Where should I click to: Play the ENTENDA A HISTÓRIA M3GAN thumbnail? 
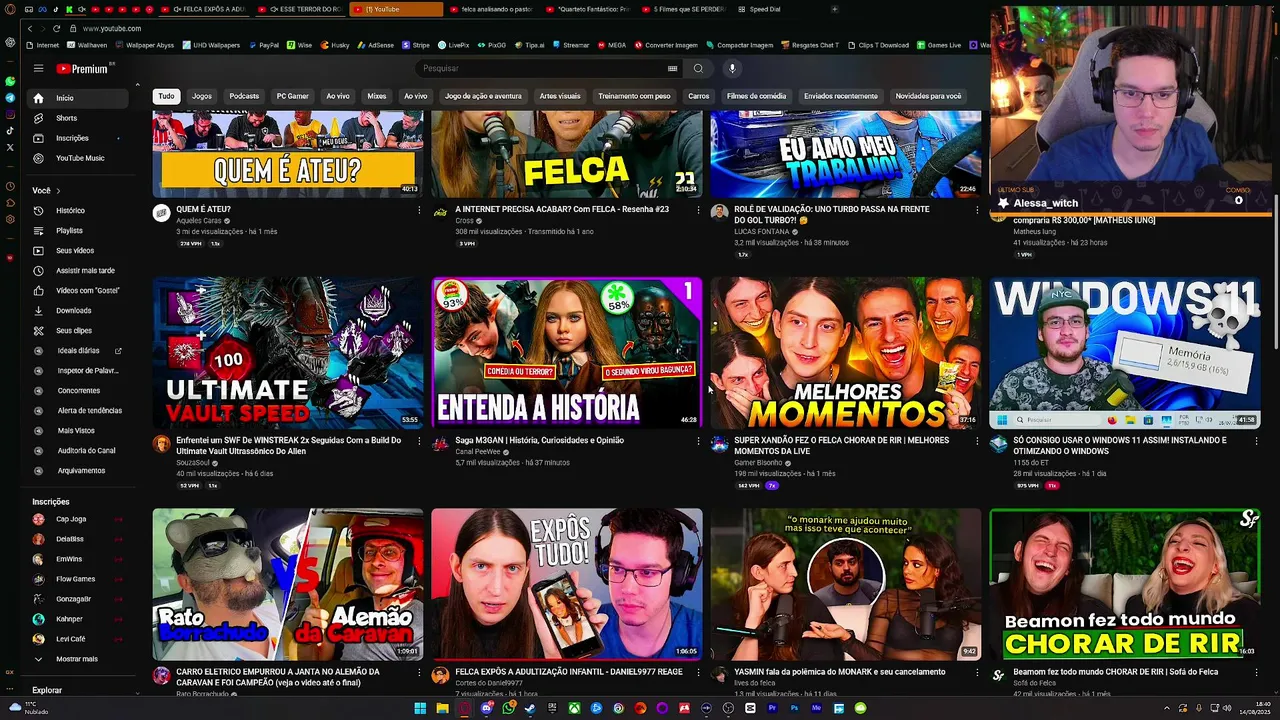(567, 353)
